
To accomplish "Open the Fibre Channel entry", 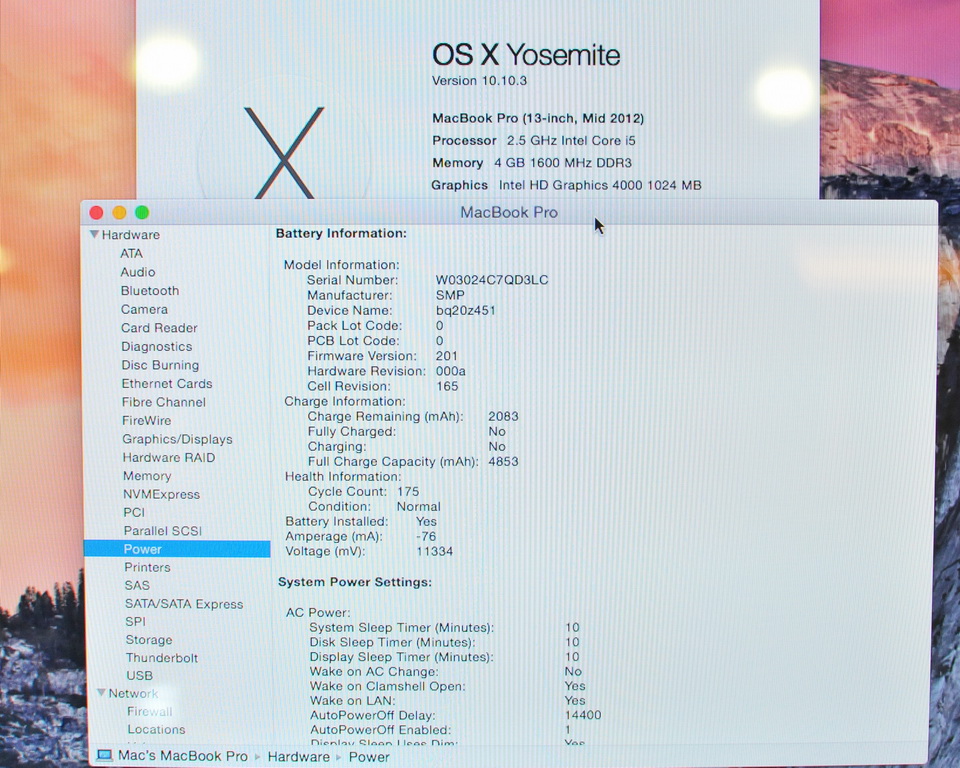I will (164, 402).
